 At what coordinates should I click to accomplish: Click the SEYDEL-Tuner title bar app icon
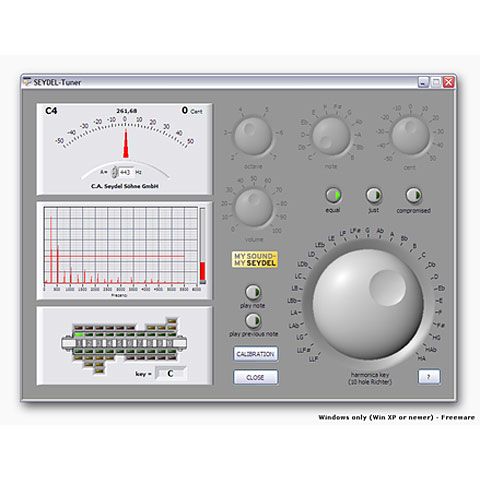click(27, 82)
